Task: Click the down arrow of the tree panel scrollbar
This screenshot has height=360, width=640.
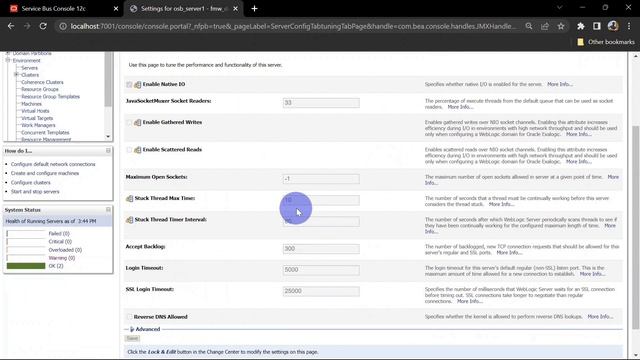Action: [108, 137]
